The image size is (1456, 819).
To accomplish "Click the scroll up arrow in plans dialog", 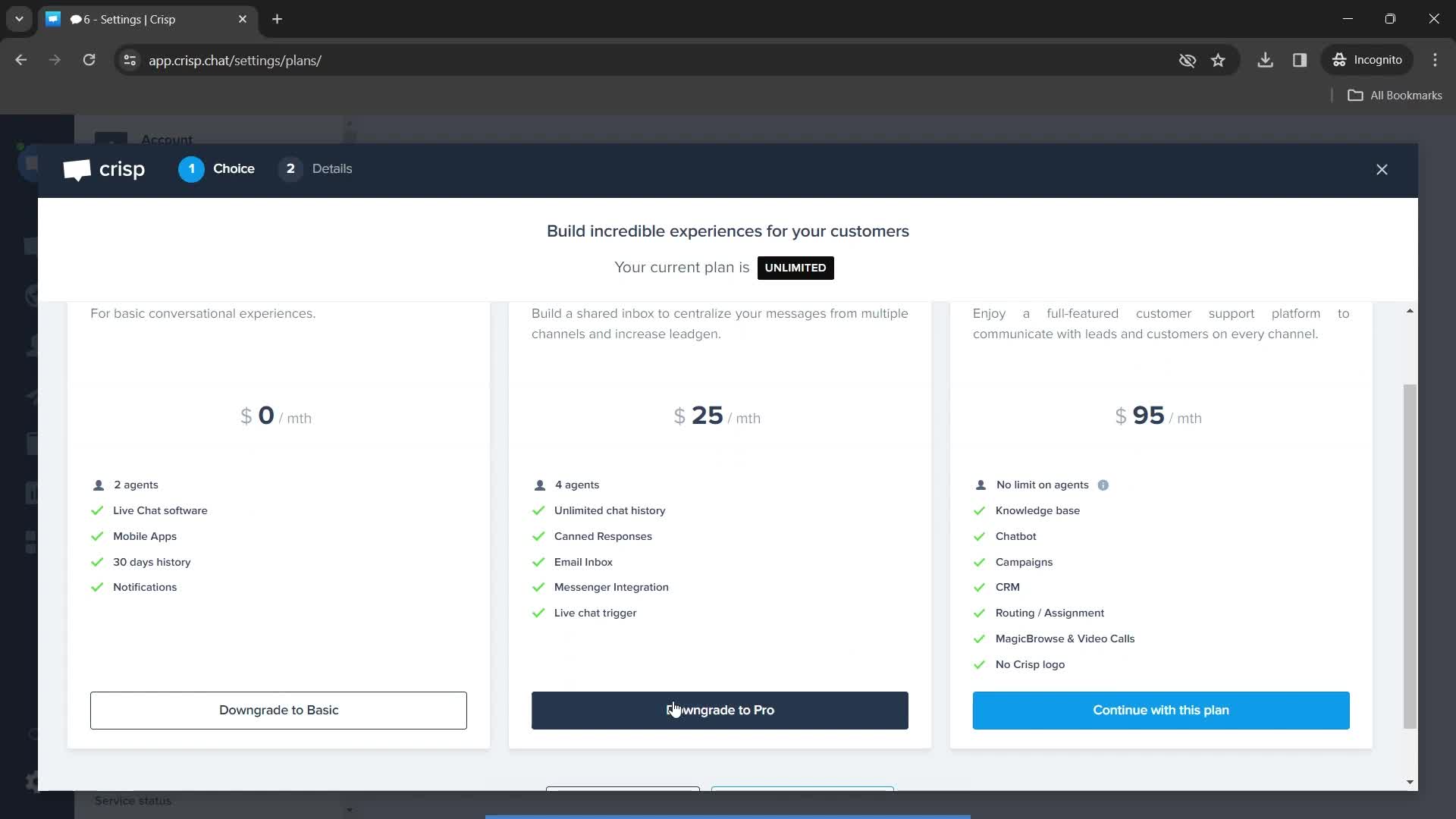I will tap(1410, 311).
